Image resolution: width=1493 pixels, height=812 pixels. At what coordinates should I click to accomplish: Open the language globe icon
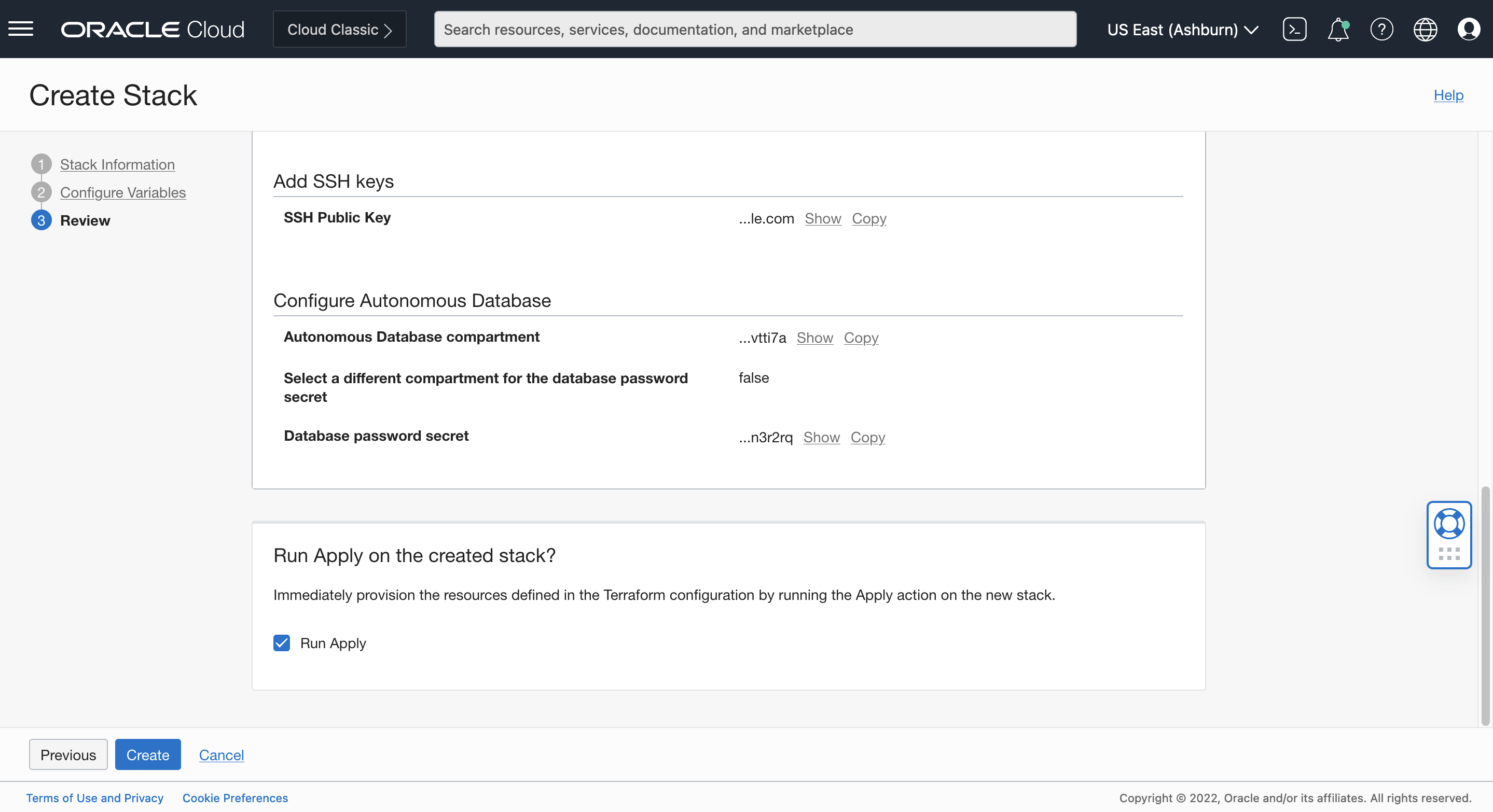point(1425,29)
